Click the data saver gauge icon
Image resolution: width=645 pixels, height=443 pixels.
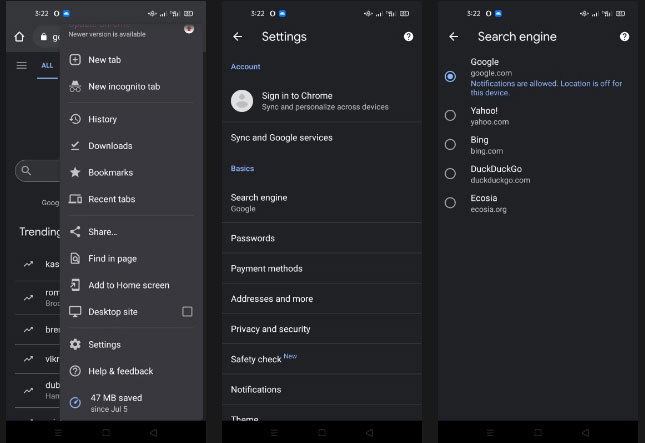(75, 402)
